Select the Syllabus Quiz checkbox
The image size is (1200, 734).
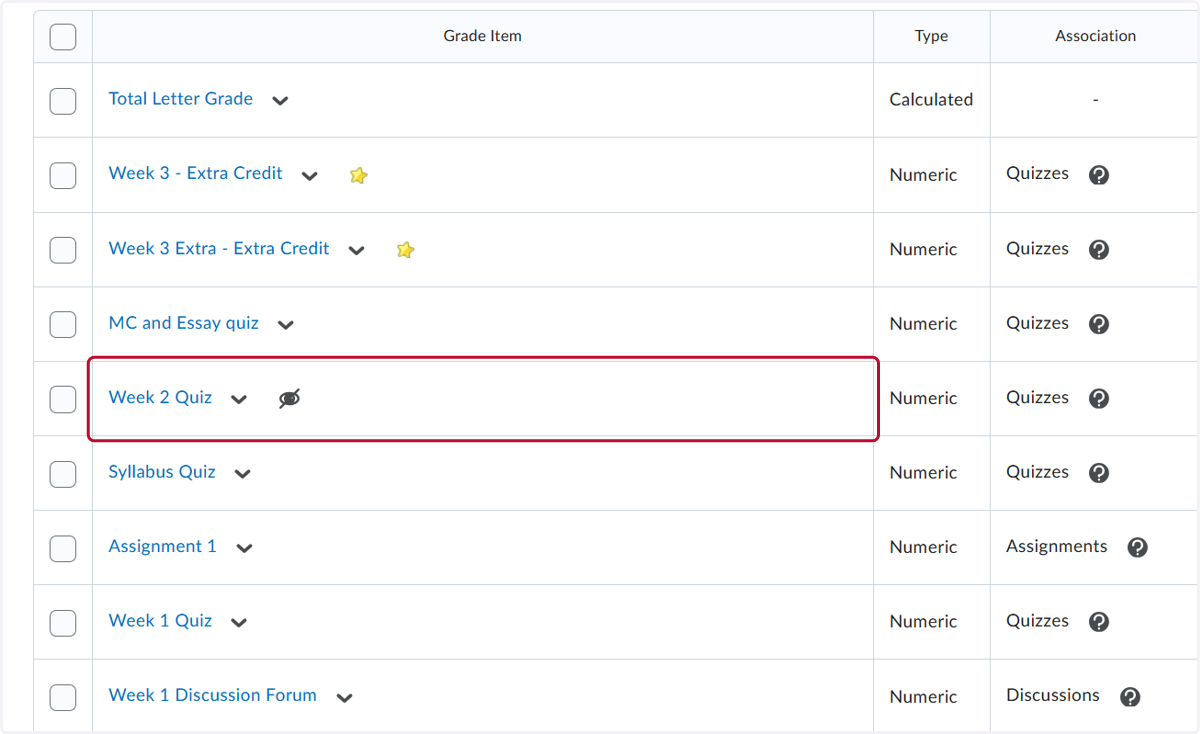pos(62,473)
